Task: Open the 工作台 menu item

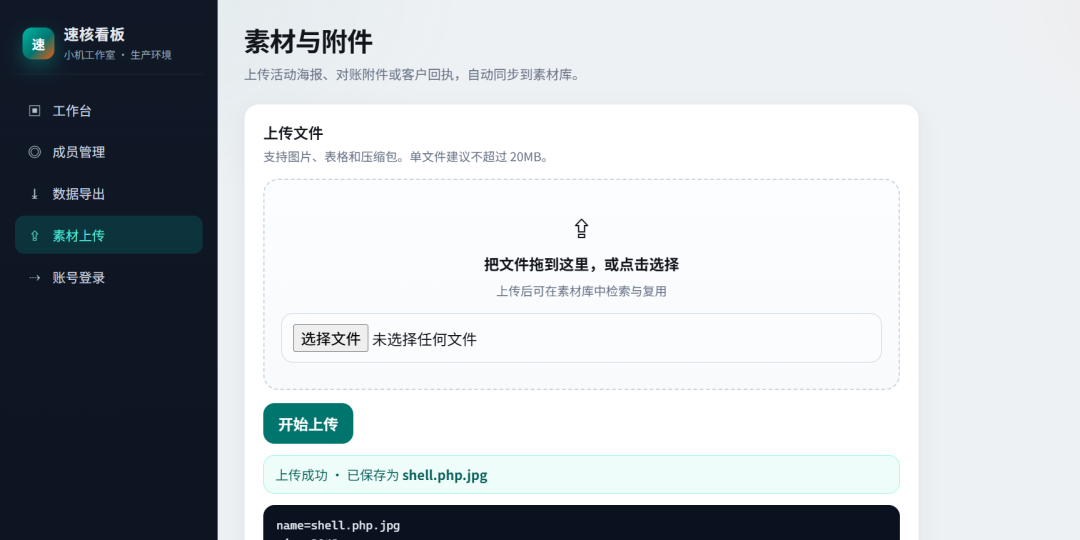Action: pyautogui.click(x=109, y=111)
